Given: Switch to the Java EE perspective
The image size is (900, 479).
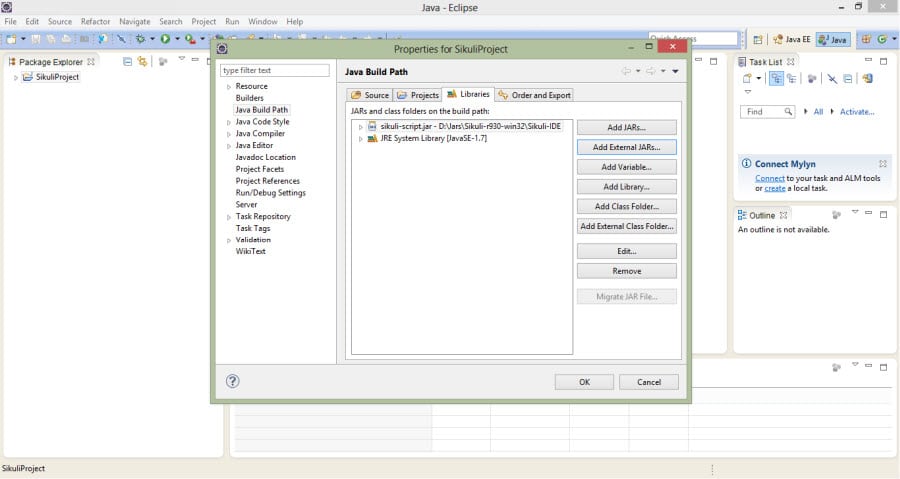Looking at the screenshot, I should 792,40.
